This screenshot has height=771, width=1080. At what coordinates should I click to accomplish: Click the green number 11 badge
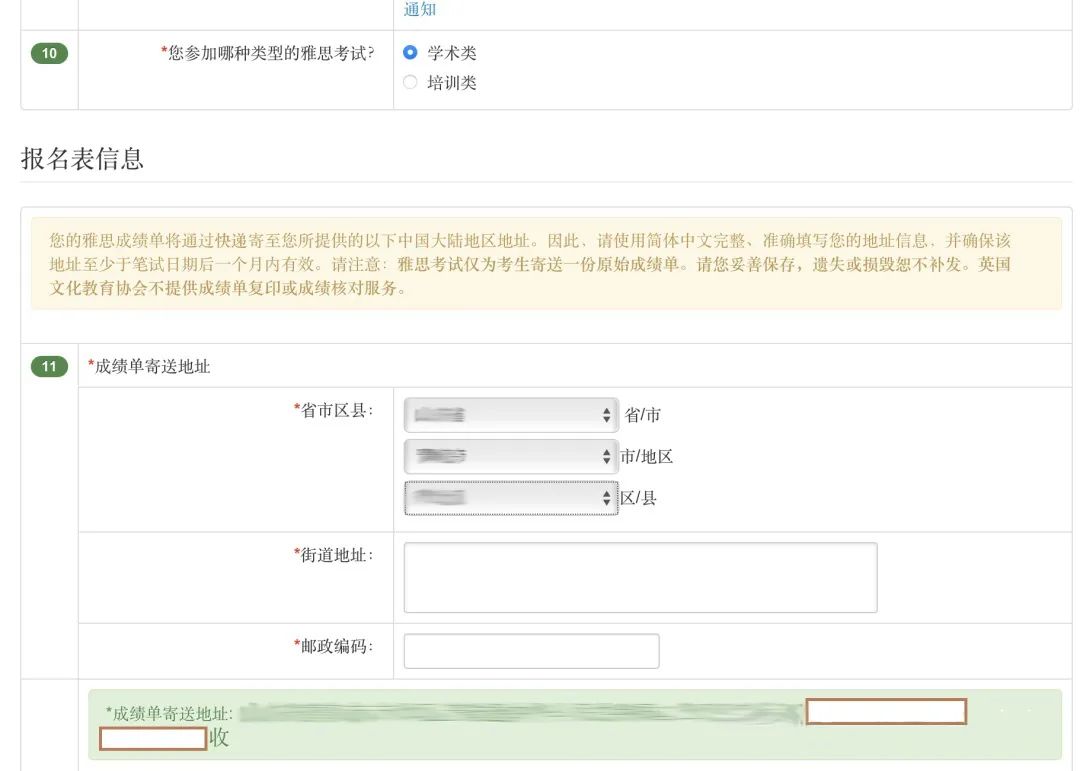click(x=49, y=366)
